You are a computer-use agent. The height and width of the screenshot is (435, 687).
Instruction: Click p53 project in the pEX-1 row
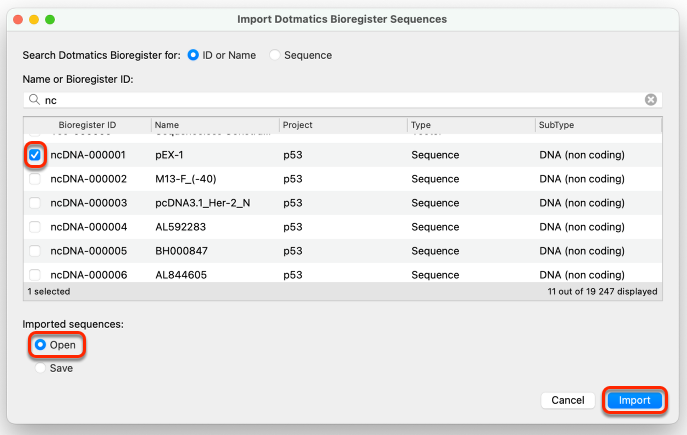coord(293,156)
